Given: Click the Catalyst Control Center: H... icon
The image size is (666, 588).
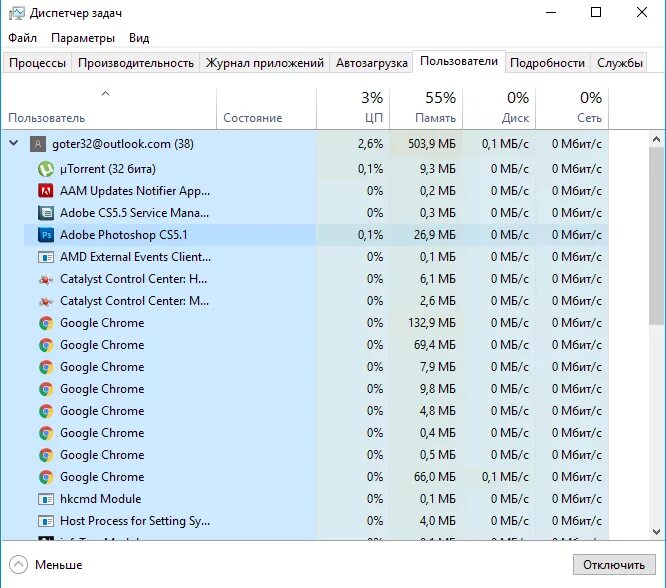Looking at the screenshot, I should [46, 279].
